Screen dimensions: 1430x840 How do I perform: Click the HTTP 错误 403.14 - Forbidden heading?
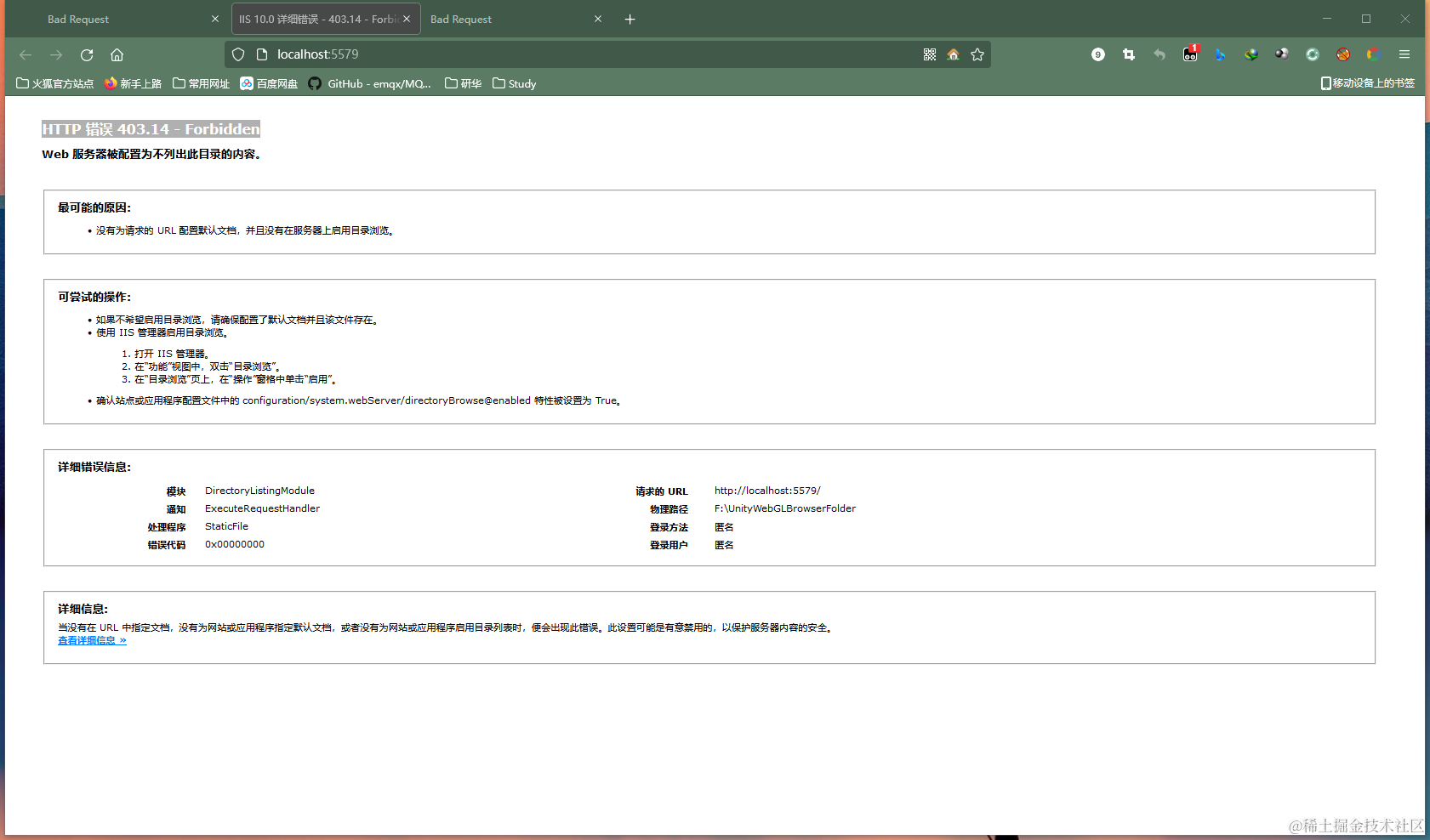coord(151,129)
